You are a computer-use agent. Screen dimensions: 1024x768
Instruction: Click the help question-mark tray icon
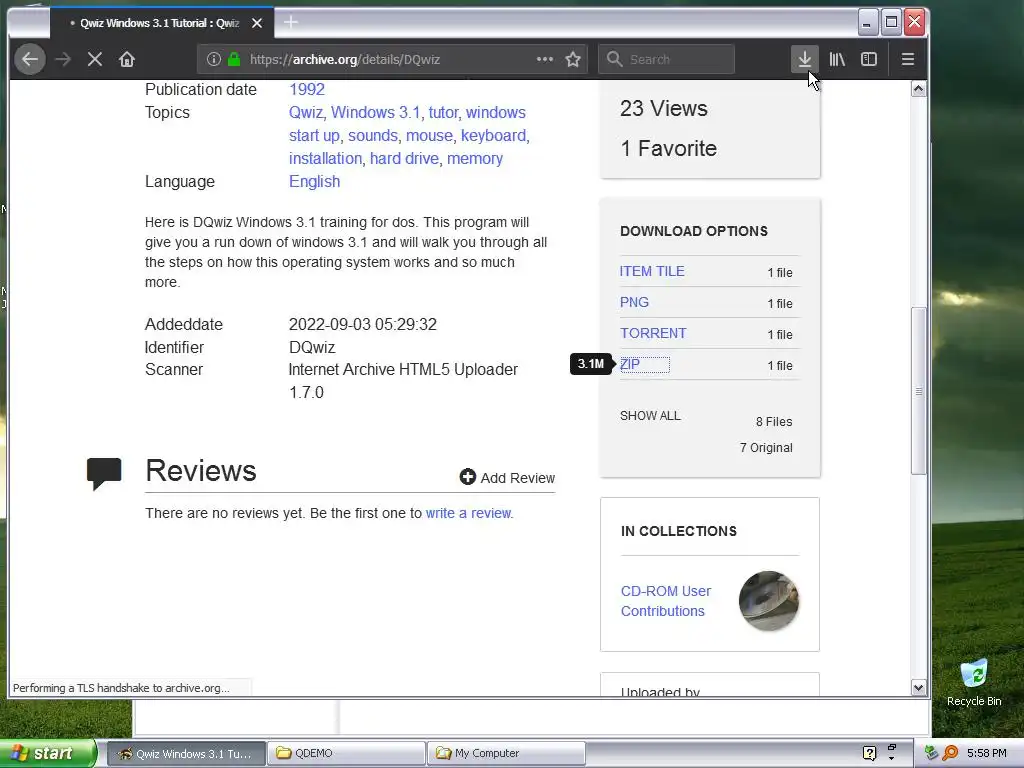point(869,753)
